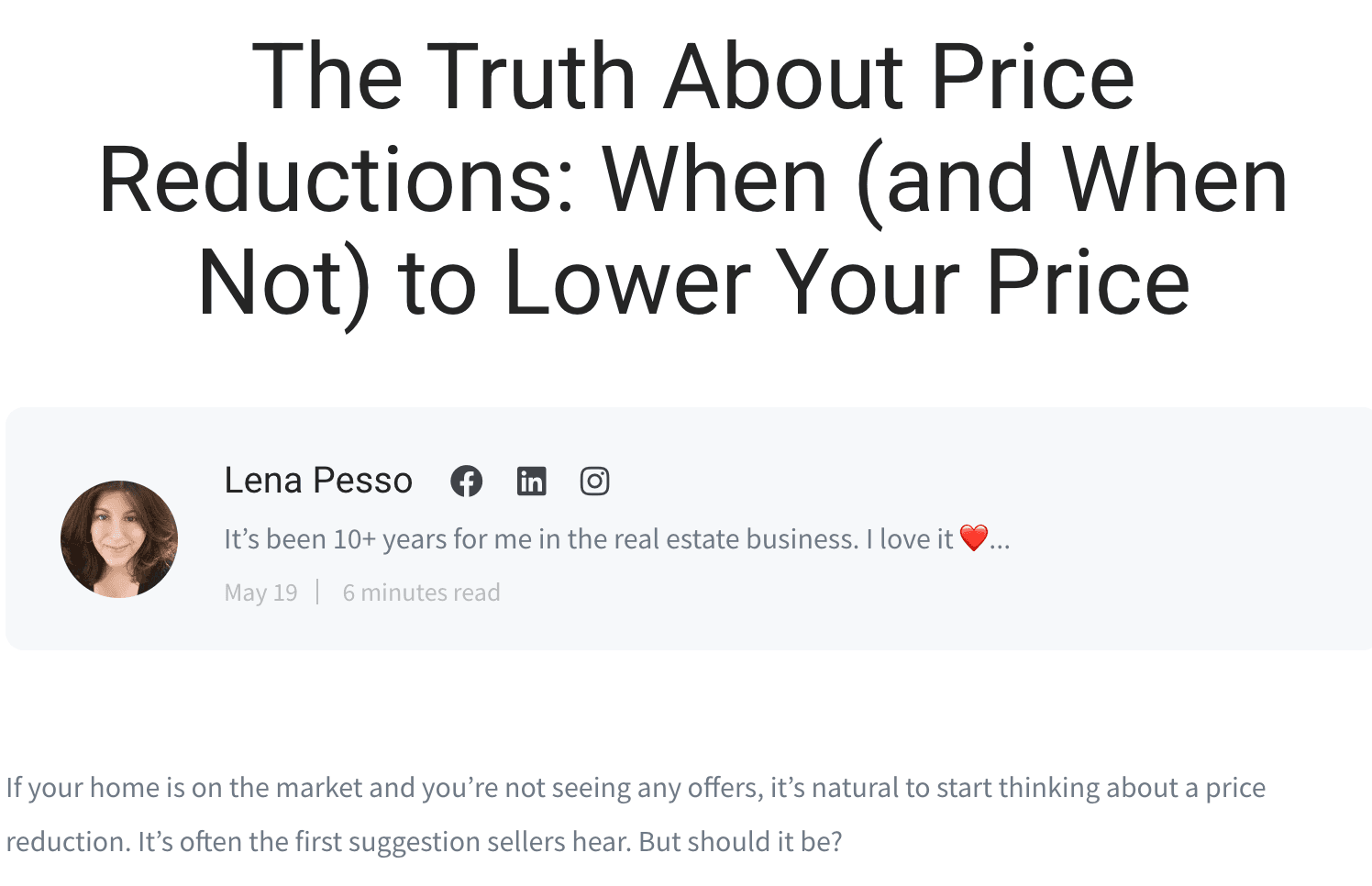Click the "6 minutes read" label
The width and height of the screenshot is (1372, 886).
421,593
